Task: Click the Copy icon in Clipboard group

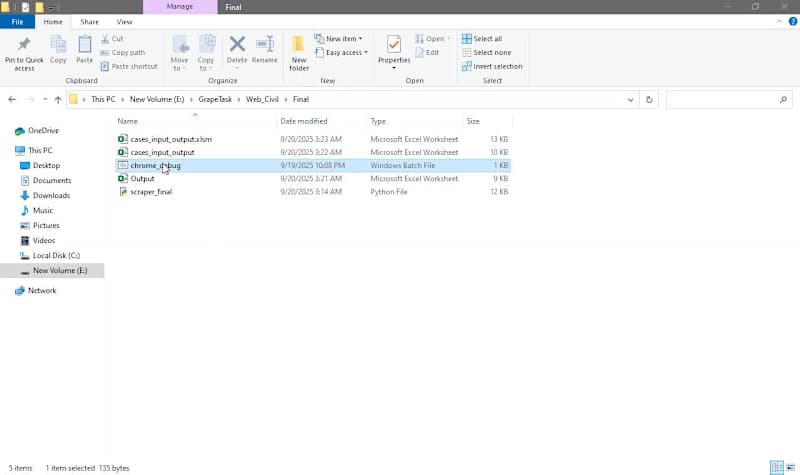Action: [58, 45]
